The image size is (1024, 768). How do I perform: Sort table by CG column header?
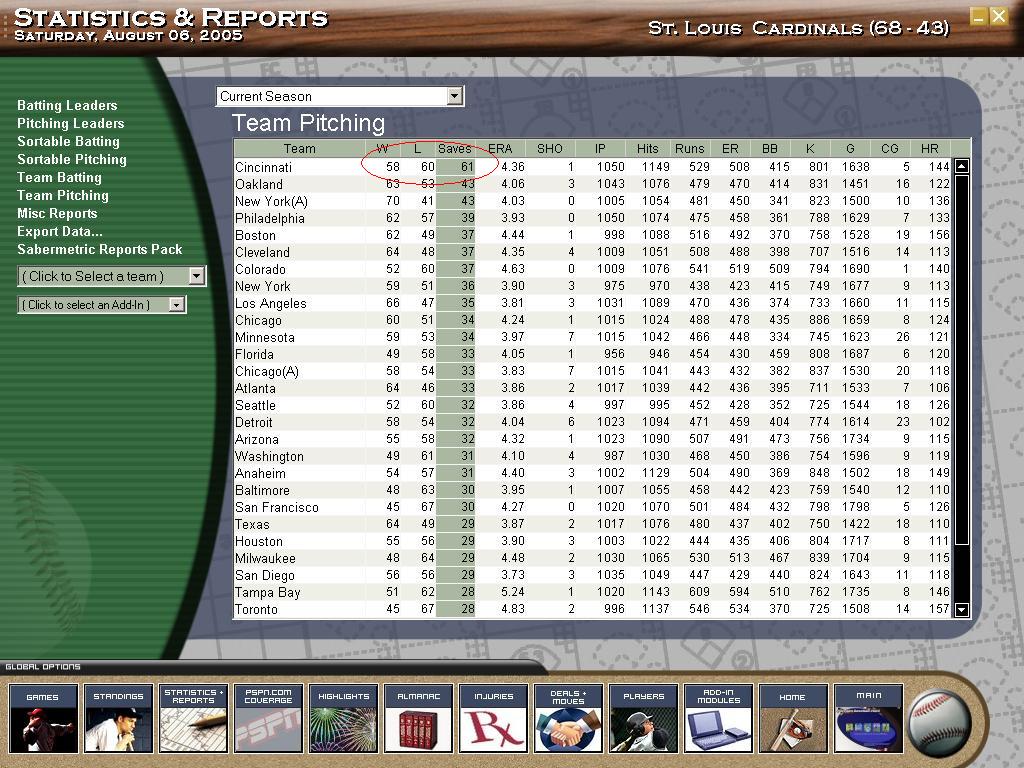(890, 148)
